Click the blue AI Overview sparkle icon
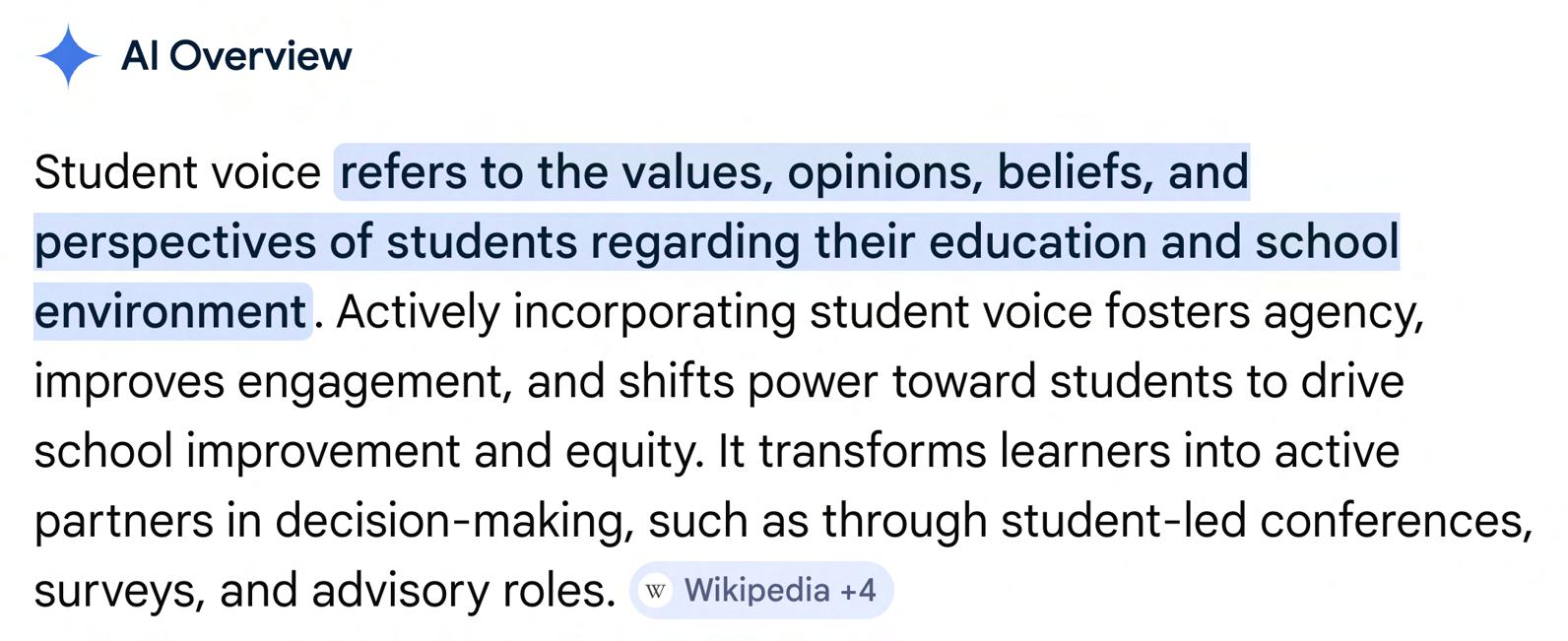 coord(67,56)
